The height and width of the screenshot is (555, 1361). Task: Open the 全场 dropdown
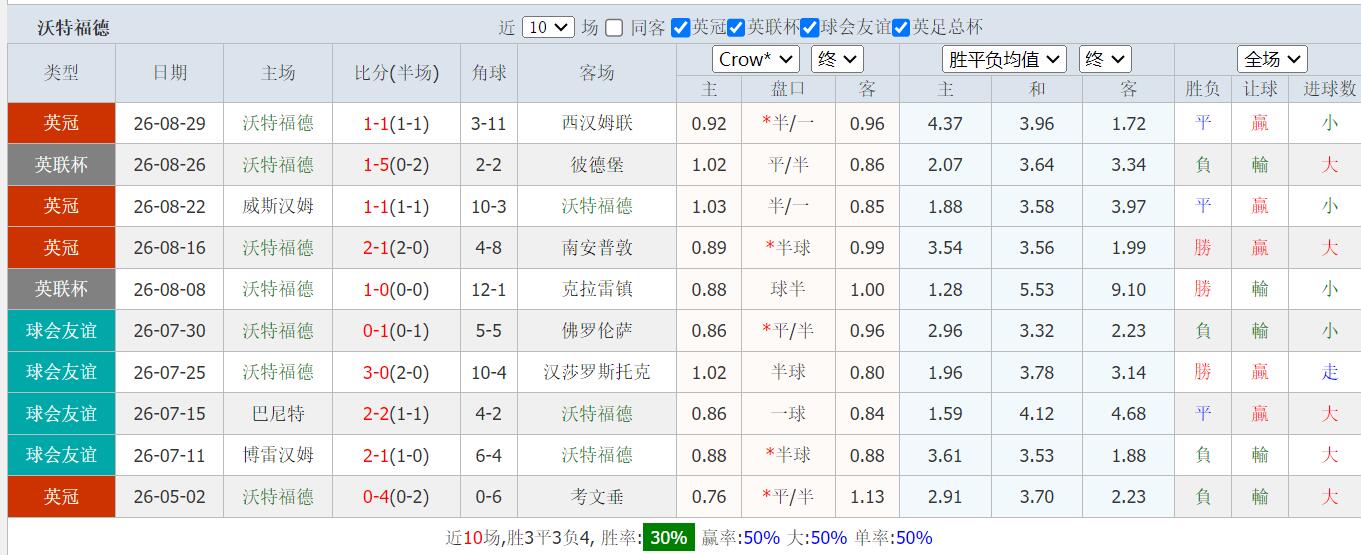pyautogui.click(x=1272, y=60)
